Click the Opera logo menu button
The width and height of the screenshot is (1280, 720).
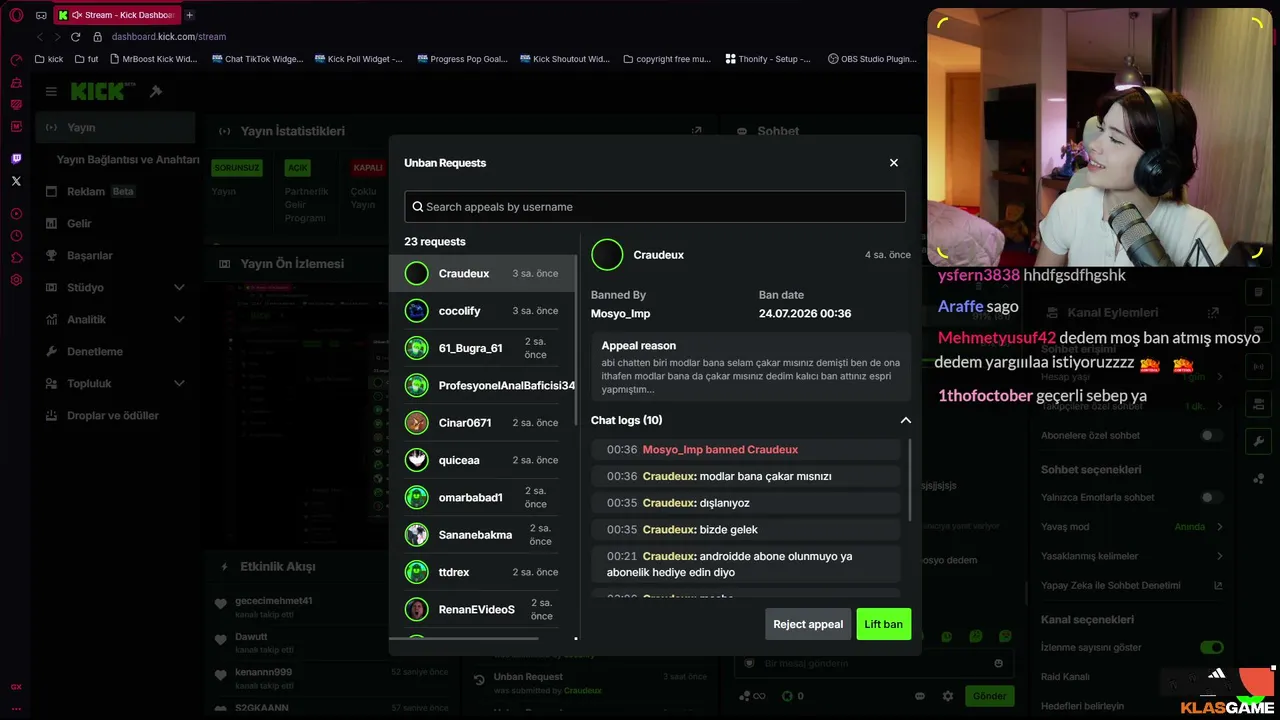click(x=16, y=15)
